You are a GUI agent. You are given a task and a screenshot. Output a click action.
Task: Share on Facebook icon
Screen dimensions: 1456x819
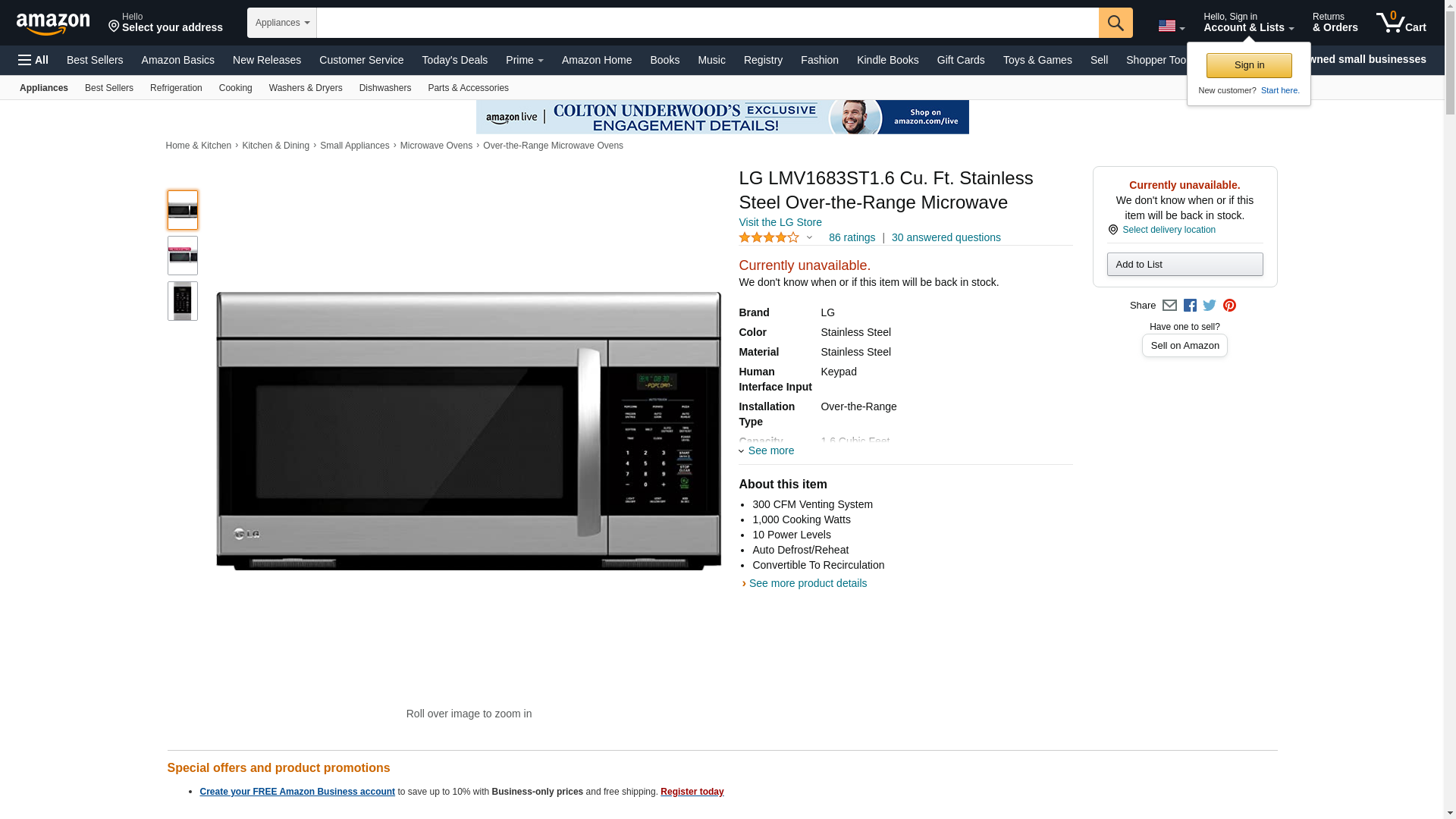1190,306
